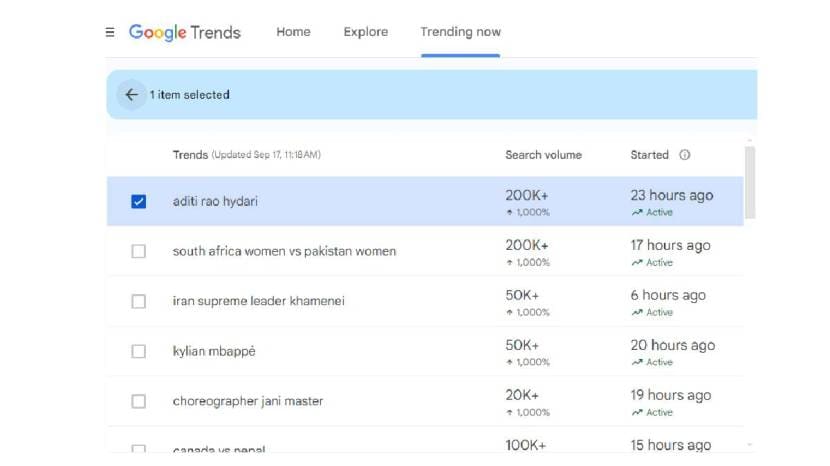The height and width of the screenshot is (466, 830).
Task: Click the up arrow icon under 50K+ for khamenei
Action: [510, 313]
